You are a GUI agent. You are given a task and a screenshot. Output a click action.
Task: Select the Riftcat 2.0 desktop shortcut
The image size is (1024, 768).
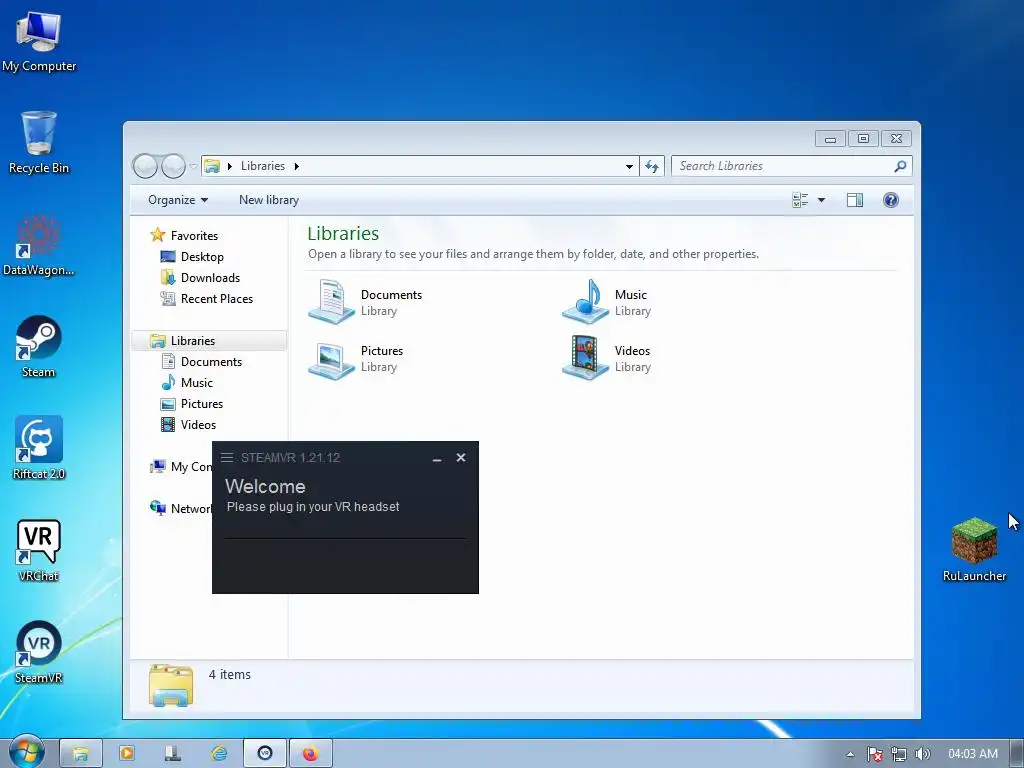click(39, 448)
